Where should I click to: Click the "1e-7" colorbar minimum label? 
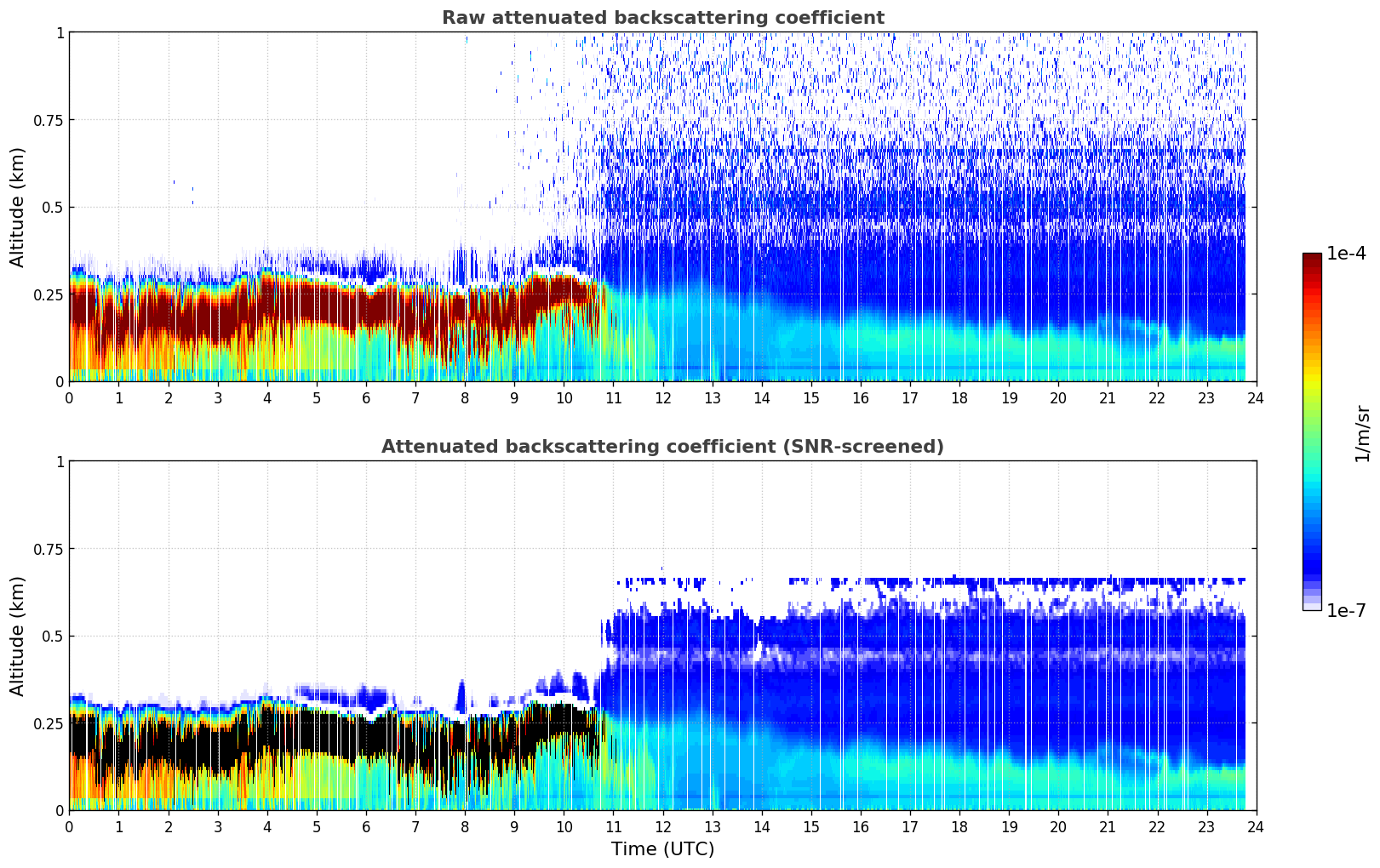(1346, 610)
